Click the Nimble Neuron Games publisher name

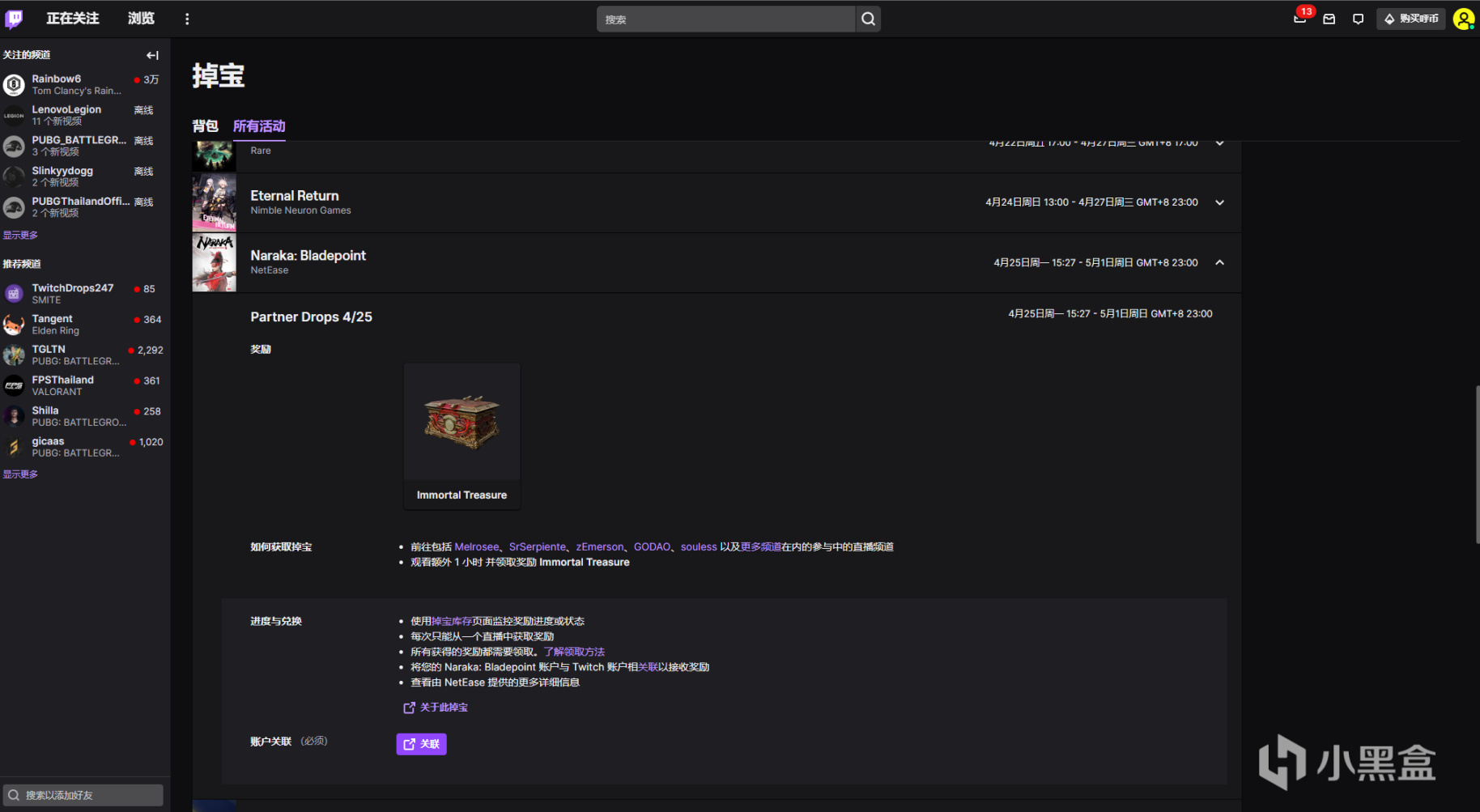tap(300, 210)
